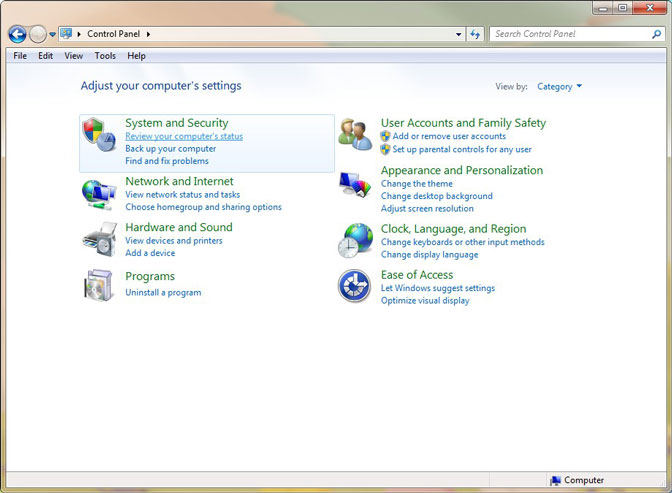Open User Accounts and Family Safety heading

463,123
